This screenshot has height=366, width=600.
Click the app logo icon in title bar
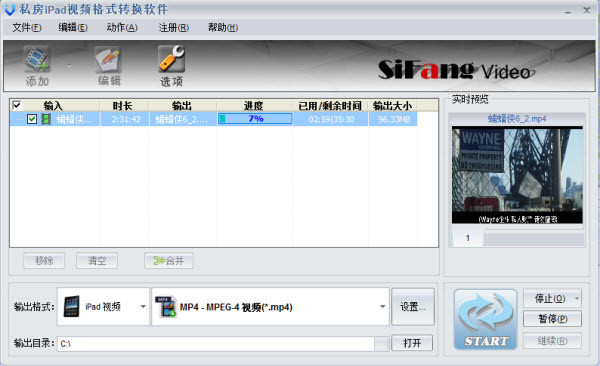(x=10, y=9)
